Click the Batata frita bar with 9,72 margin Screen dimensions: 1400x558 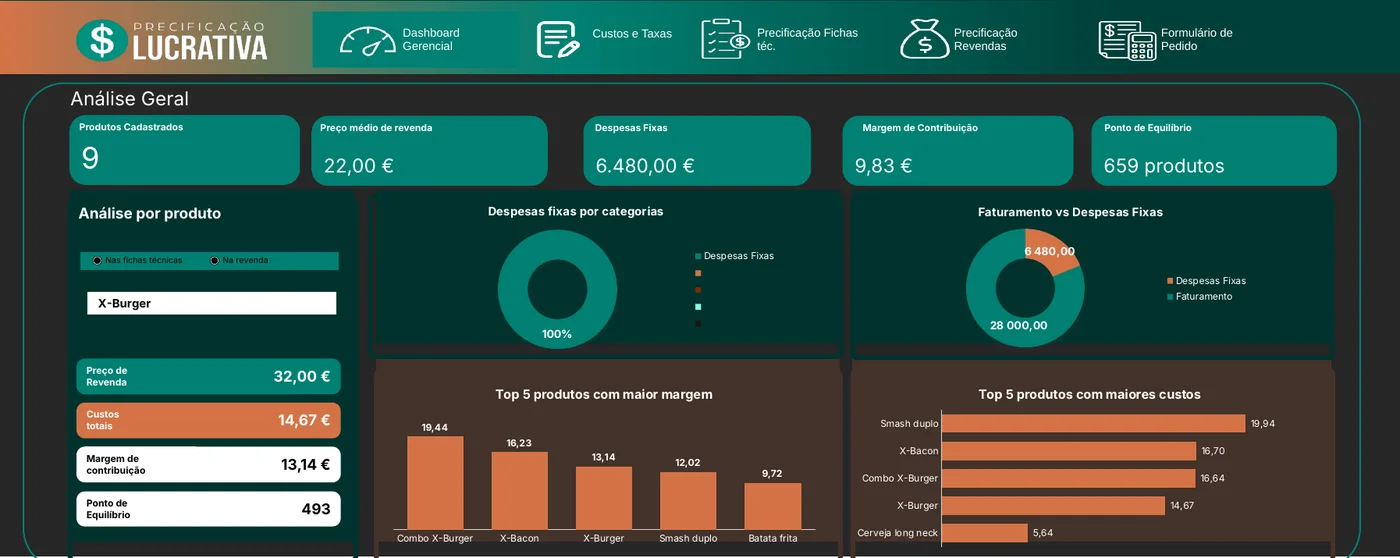772,507
